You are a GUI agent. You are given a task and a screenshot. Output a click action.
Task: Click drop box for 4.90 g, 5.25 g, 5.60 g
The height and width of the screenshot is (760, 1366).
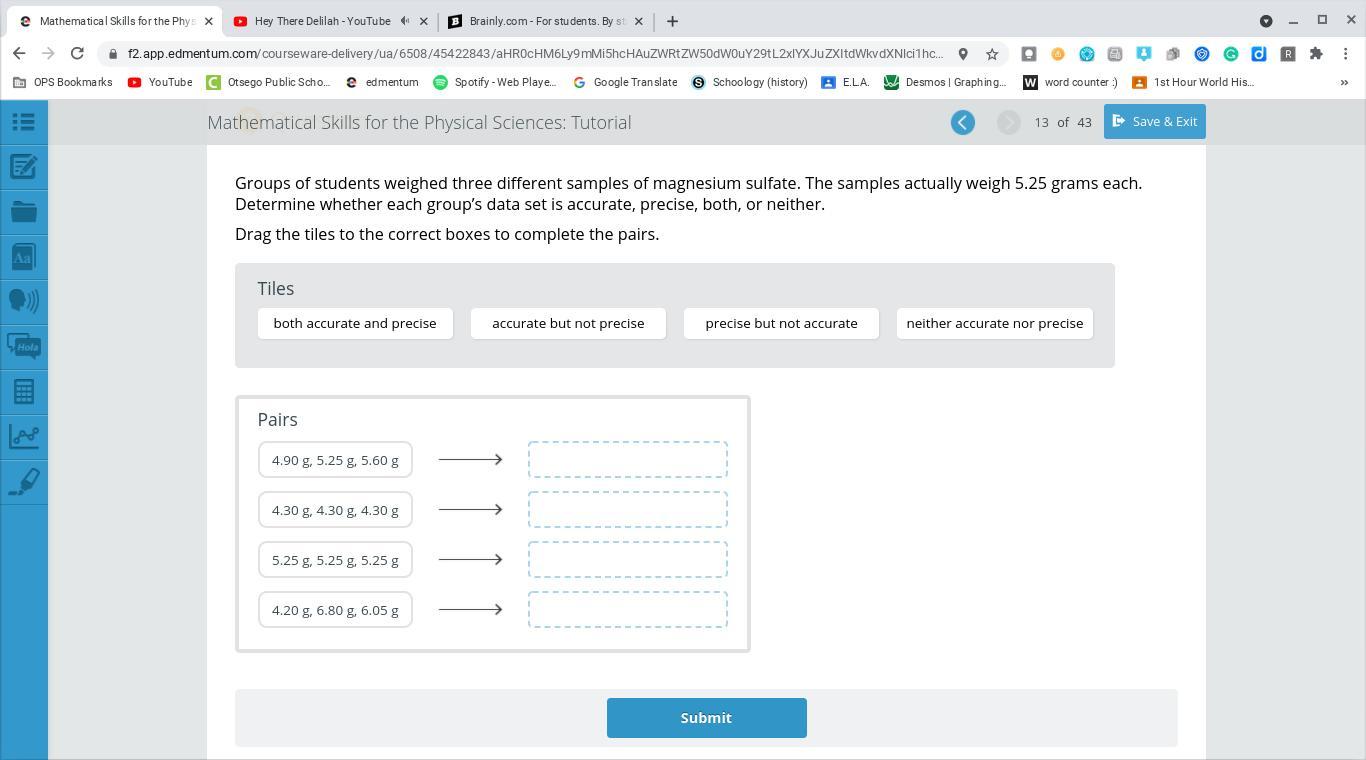(x=628, y=460)
